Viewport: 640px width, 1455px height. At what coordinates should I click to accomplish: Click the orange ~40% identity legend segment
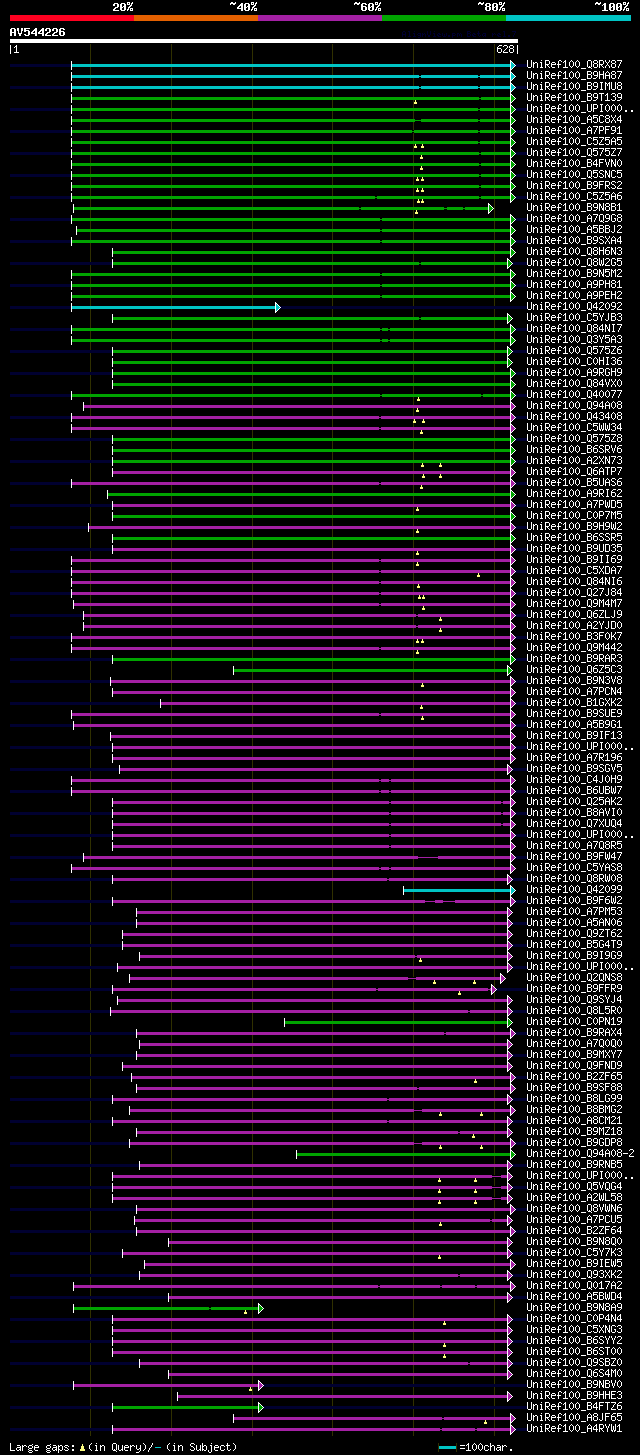[x=195, y=18]
